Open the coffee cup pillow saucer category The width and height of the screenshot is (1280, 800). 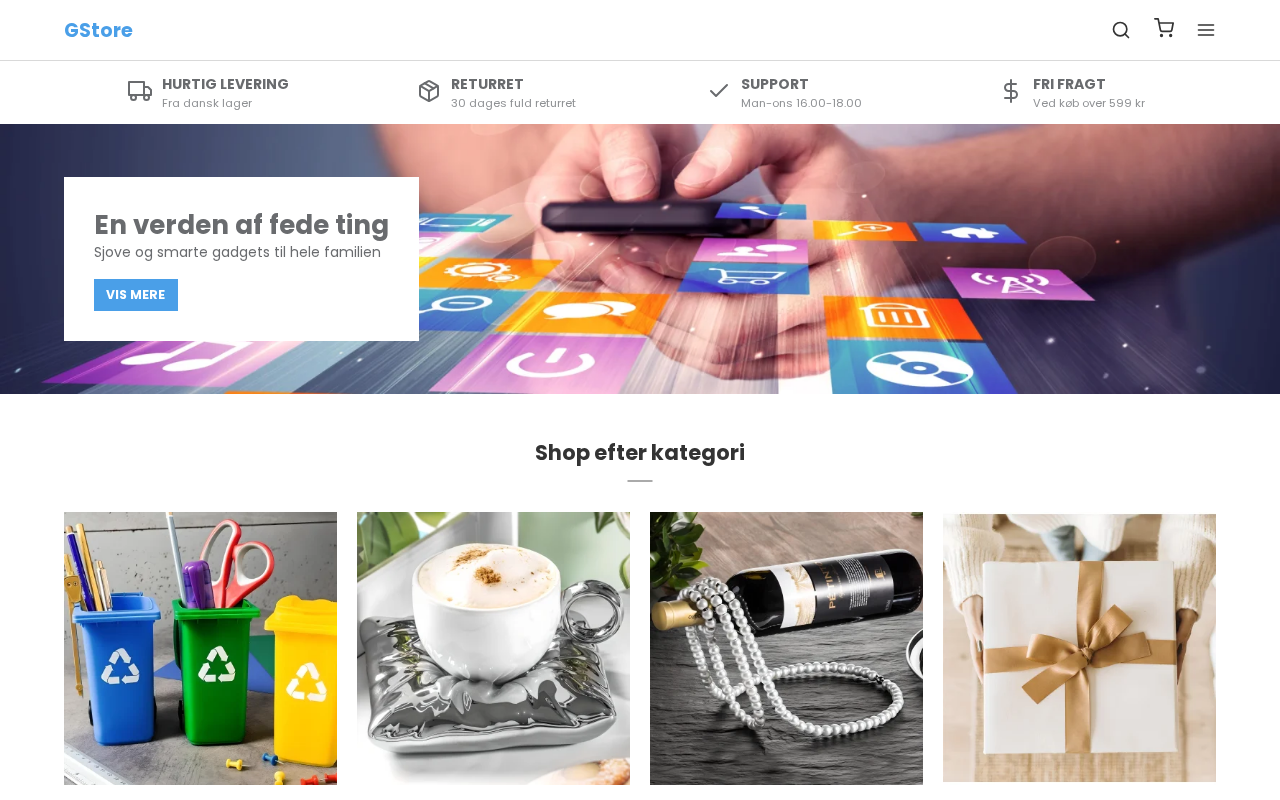(x=493, y=648)
